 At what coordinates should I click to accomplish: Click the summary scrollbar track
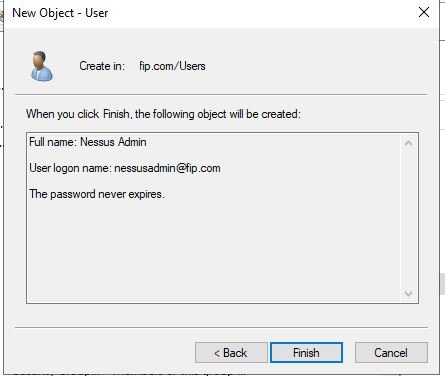(408, 218)
